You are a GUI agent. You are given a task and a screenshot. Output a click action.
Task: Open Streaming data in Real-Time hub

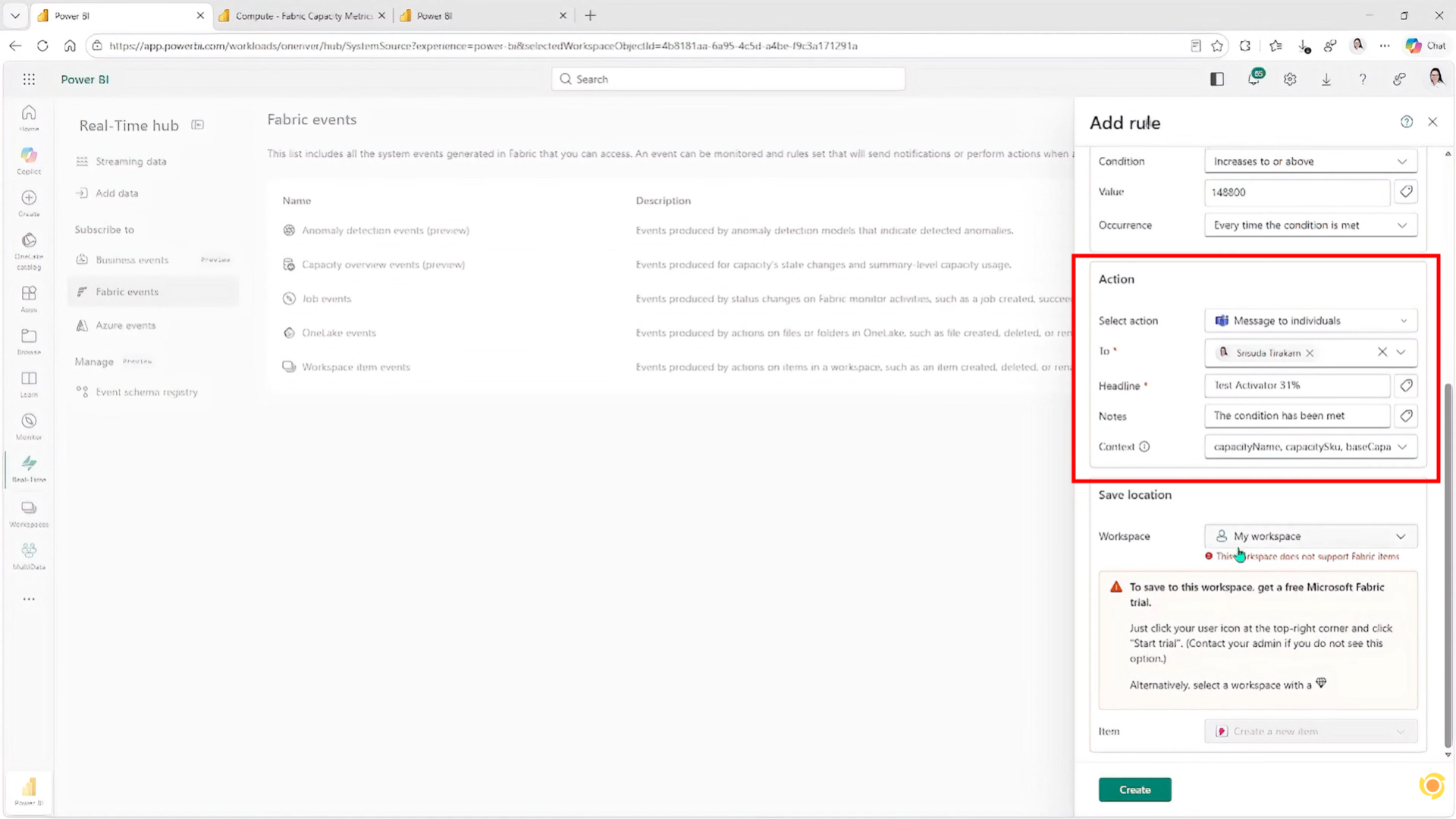[131, 162]
